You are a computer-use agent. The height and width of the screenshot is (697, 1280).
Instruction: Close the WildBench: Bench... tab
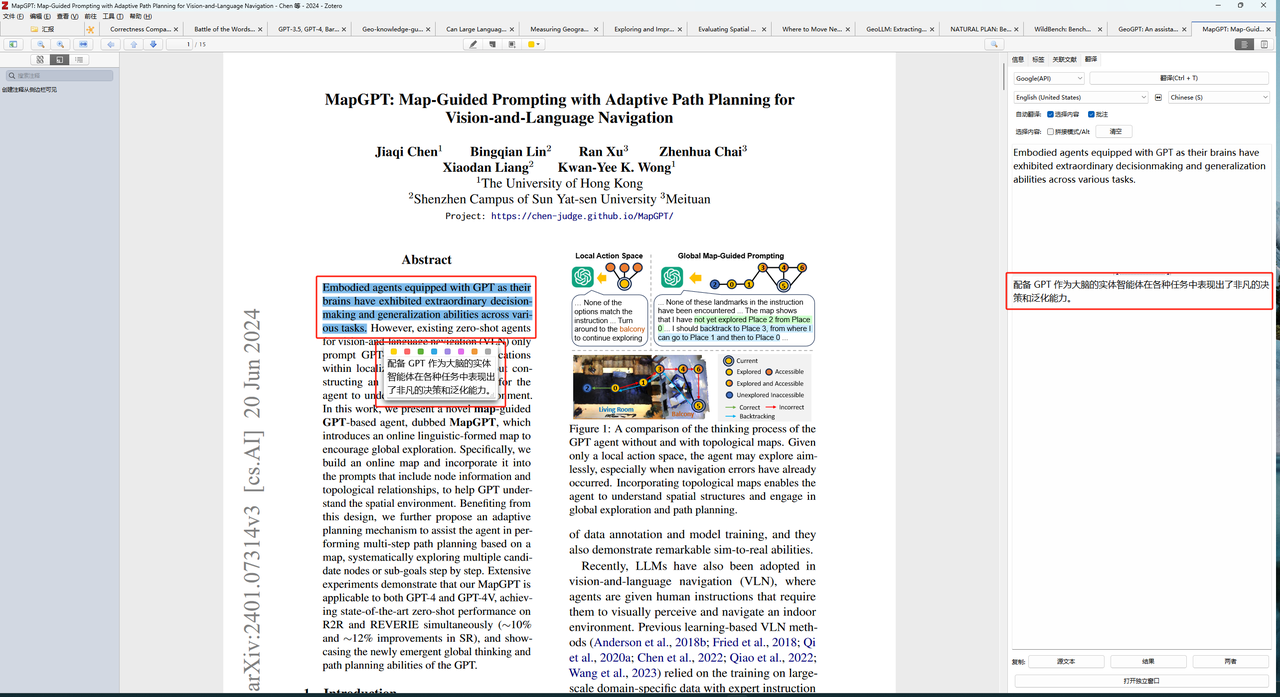pyautogui.click(x=1099, y=29)
